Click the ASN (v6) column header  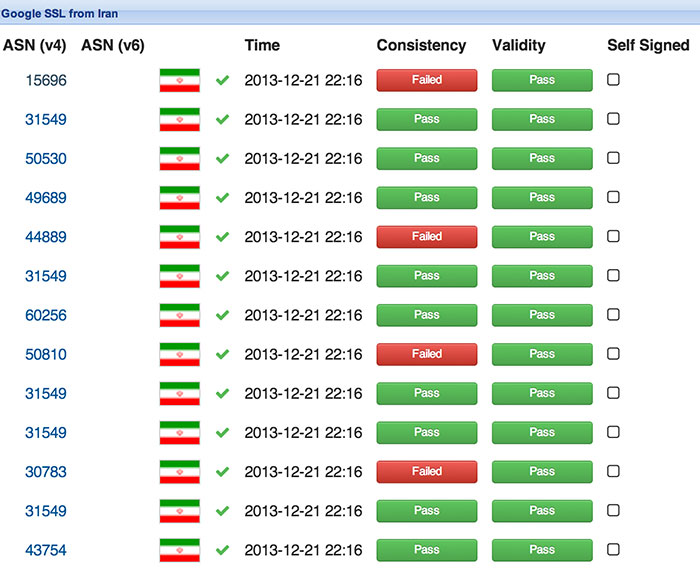point(112,46)
